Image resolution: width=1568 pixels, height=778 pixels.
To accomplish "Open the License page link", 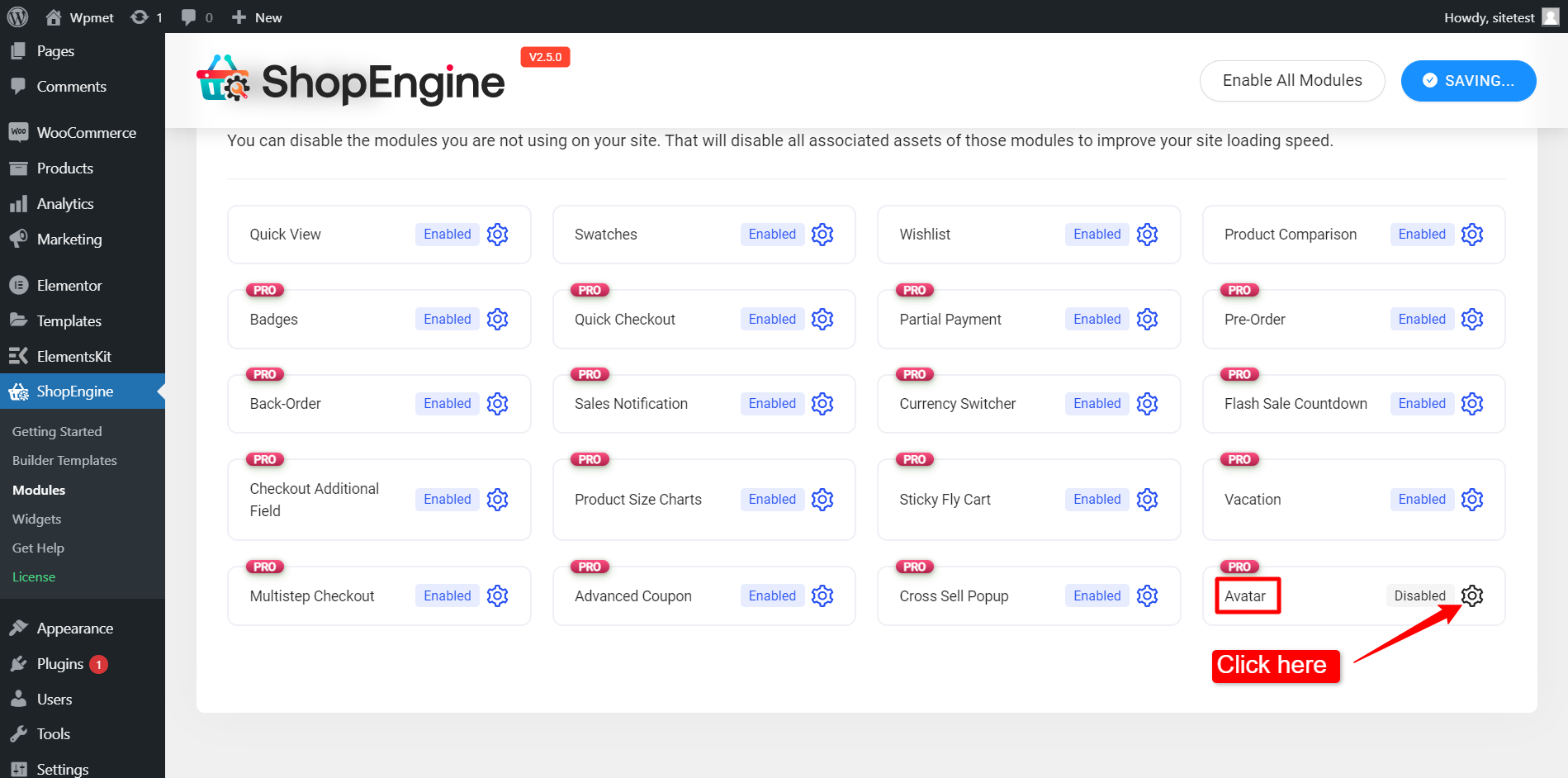I will point(34,576).
